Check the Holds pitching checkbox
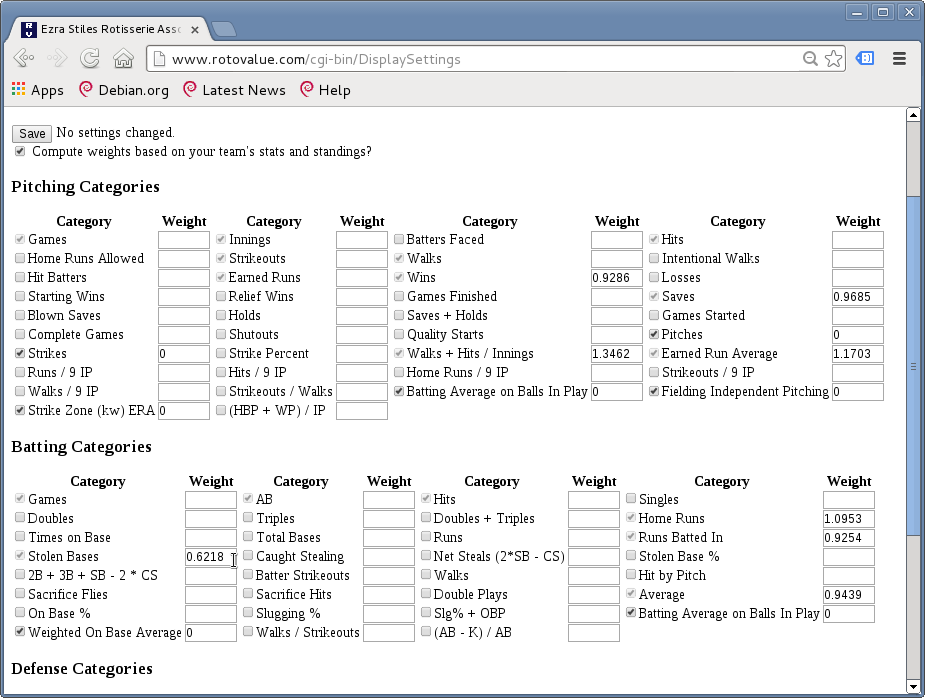Viewport: 925px width, 698px height. (x=221, y=315)
